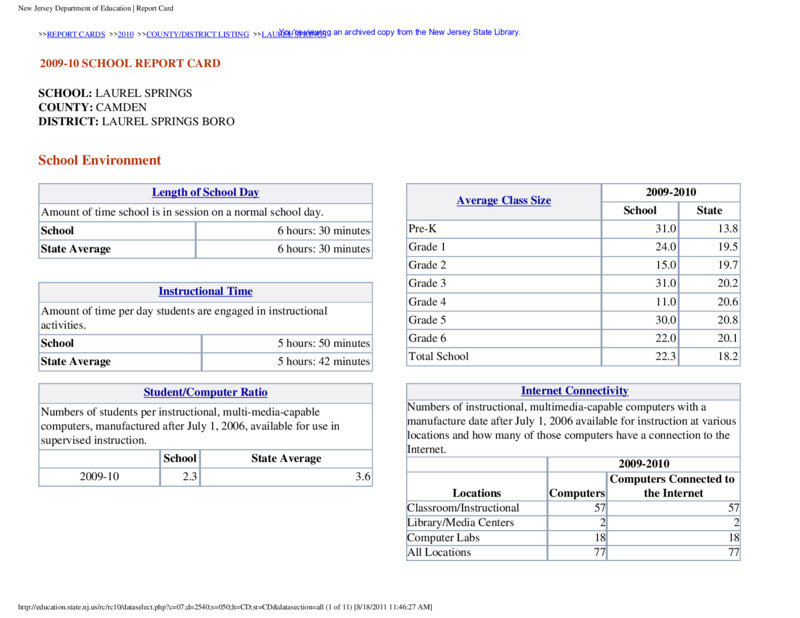Select the state average ratio '3.6'

(363, 477)
